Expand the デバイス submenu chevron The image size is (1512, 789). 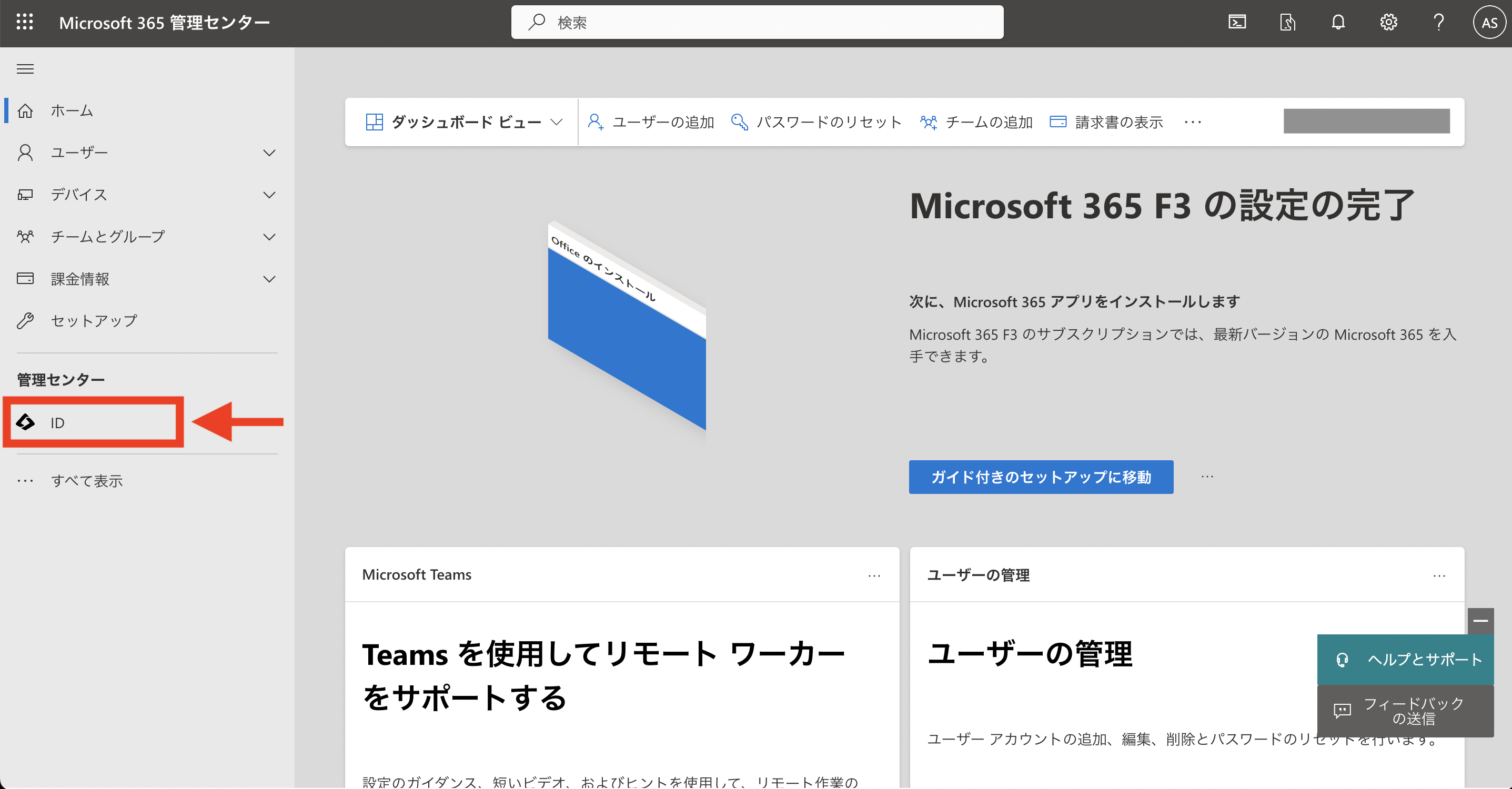tap(269, 195)
